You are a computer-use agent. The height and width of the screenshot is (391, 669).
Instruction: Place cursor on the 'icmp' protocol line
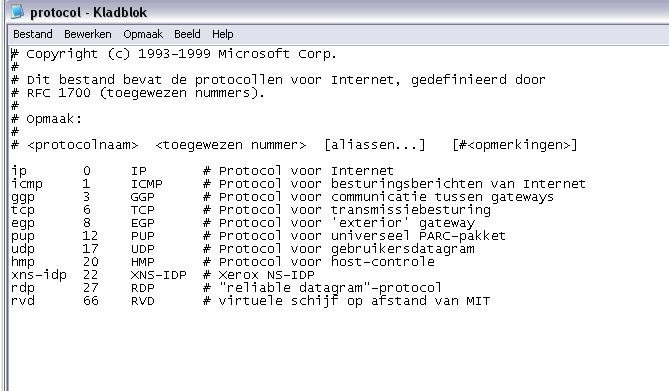(298, 184)
